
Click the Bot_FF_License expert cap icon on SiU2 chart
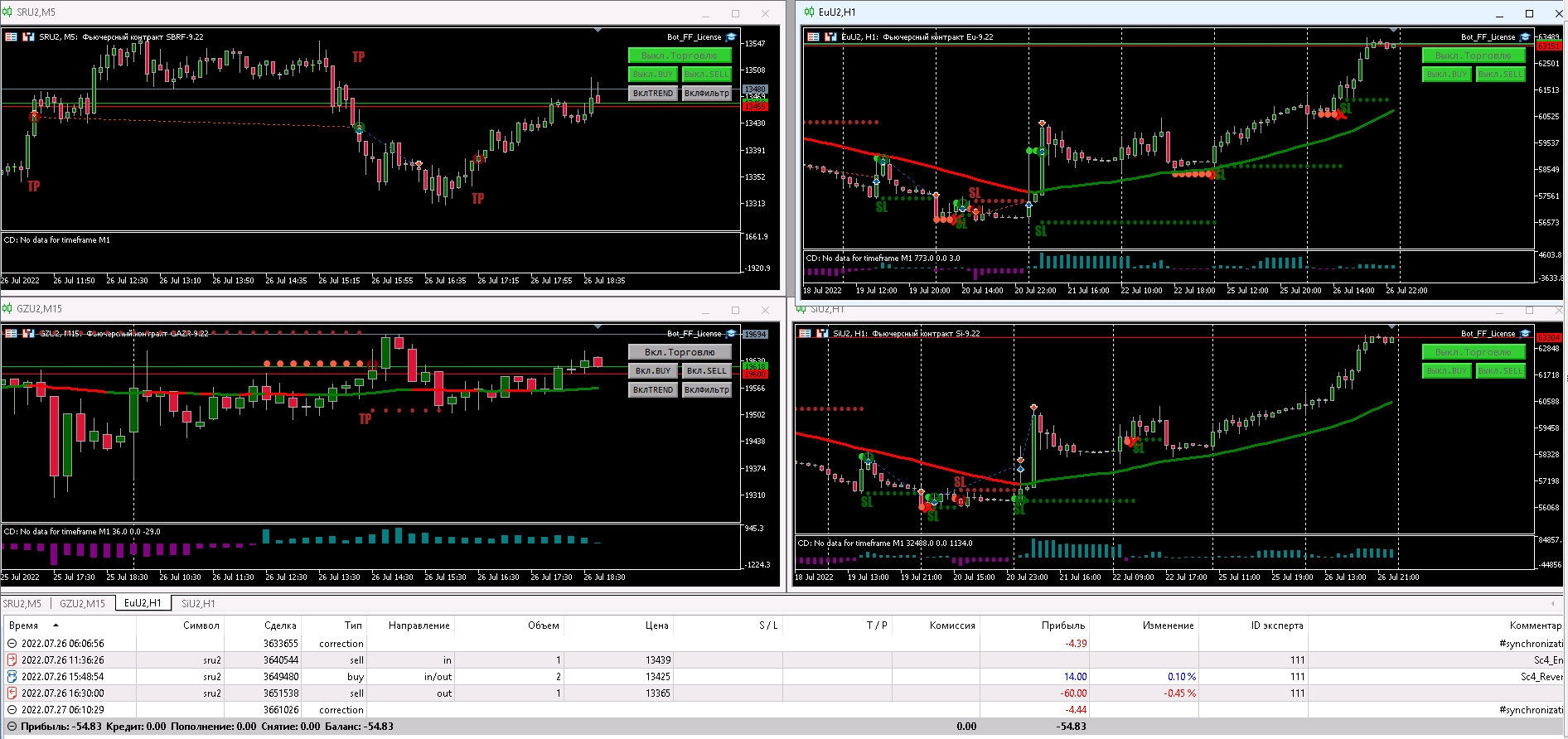pos(1525,334)
